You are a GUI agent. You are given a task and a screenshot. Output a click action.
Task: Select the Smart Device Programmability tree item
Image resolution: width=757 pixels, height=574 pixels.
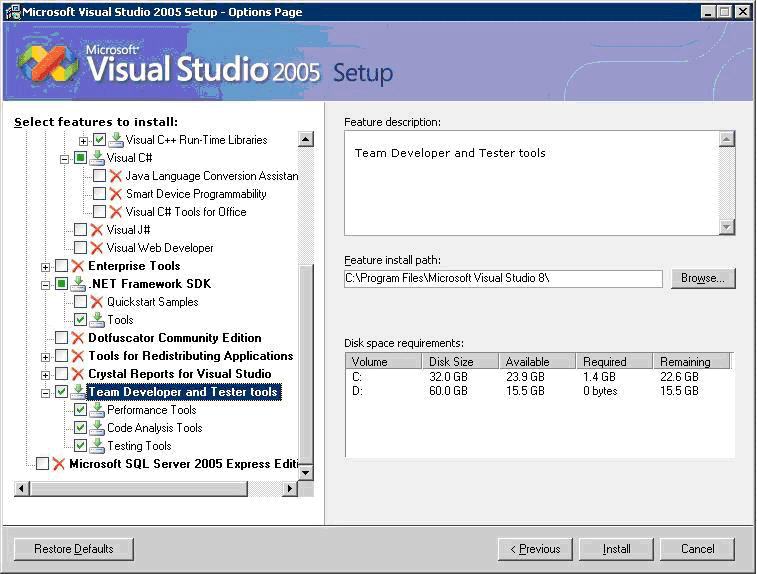(195, 194)
